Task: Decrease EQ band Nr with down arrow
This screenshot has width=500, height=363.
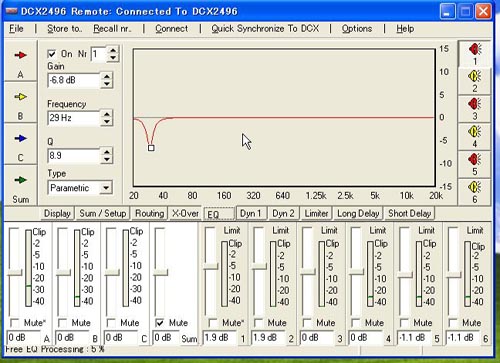Action: 113,57
